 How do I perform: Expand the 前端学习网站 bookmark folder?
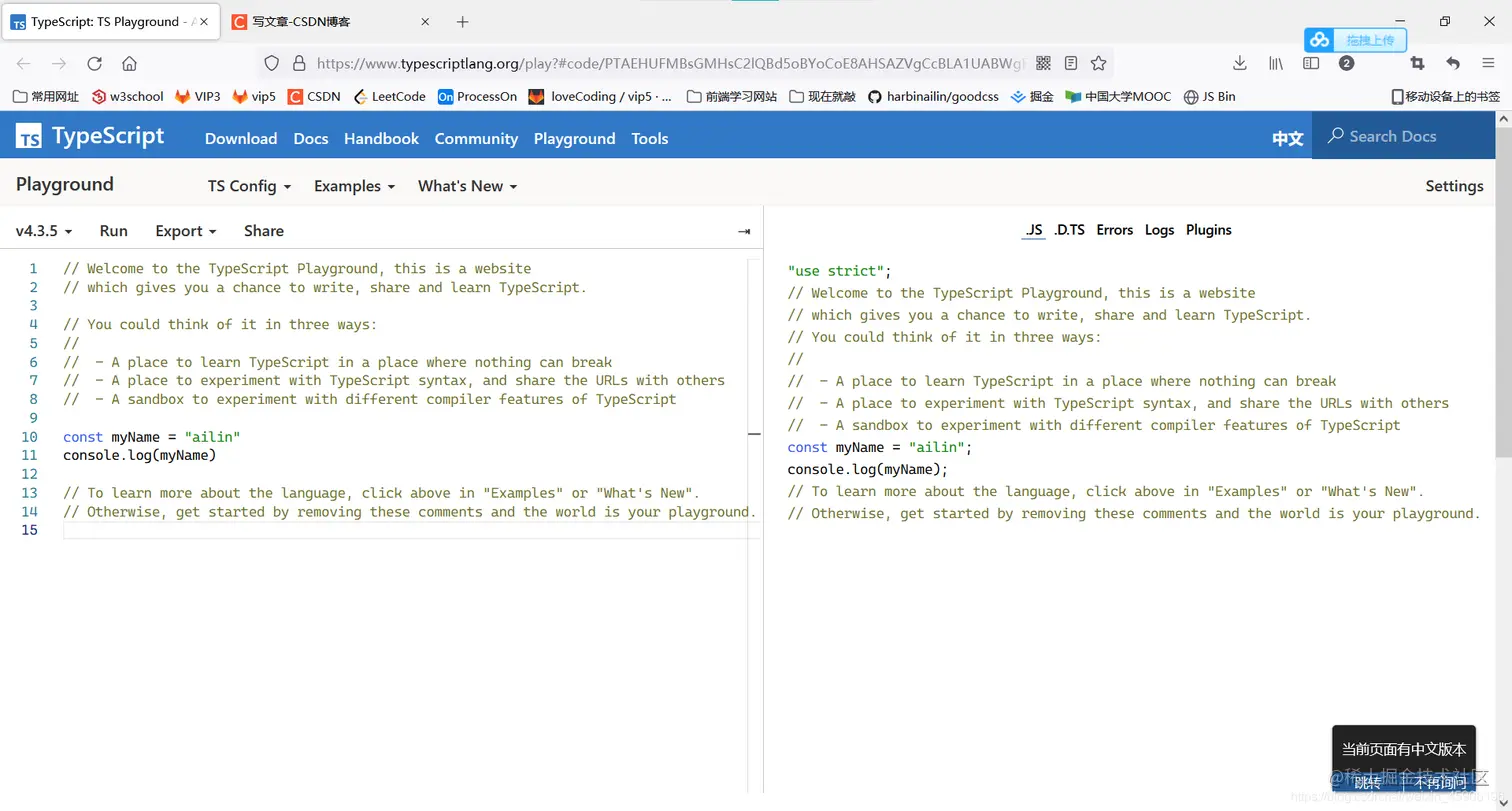732,97
